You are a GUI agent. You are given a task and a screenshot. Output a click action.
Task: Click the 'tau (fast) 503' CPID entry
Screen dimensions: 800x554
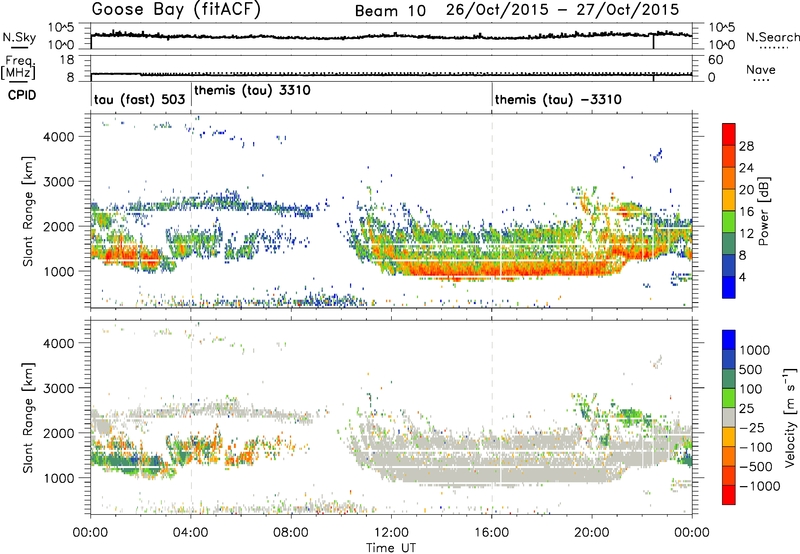tap(139, 99)
